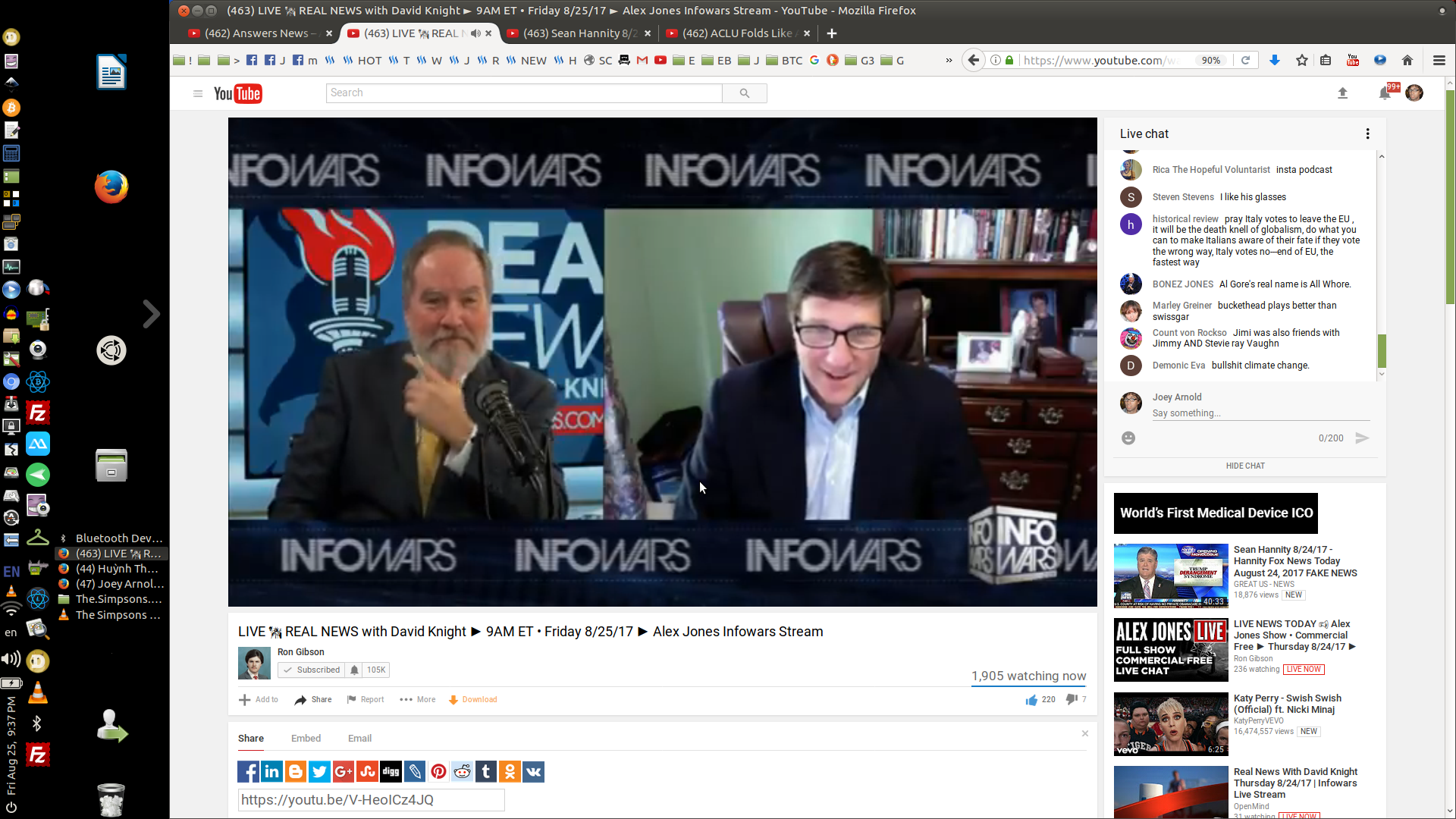This screenshot has width=1456, height=819.
Task: Toggle notification bell next to Subscribed
Action: click(x=354, y=670)
